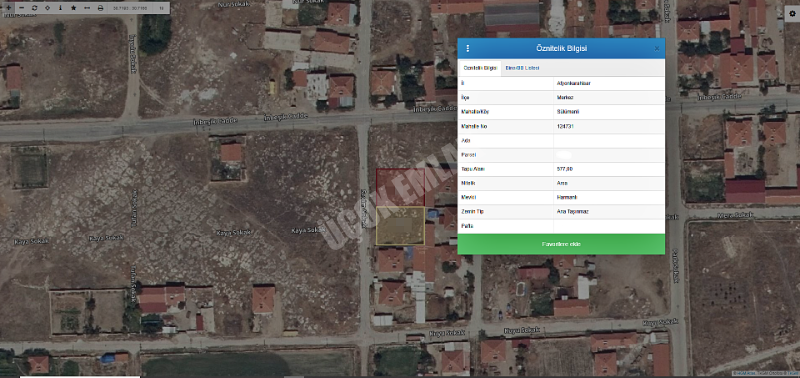
Task: Click the Tapu Alanı row in table
Action: [x=561, y=169]
